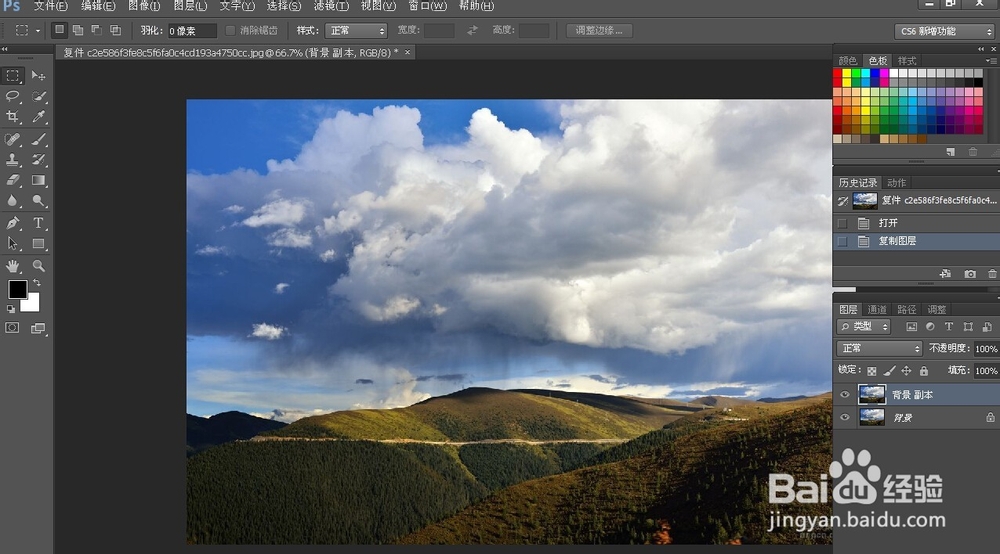The image size is (1000, 554).
Task: Switch to 样式 tab
Action: pos(907,61)
